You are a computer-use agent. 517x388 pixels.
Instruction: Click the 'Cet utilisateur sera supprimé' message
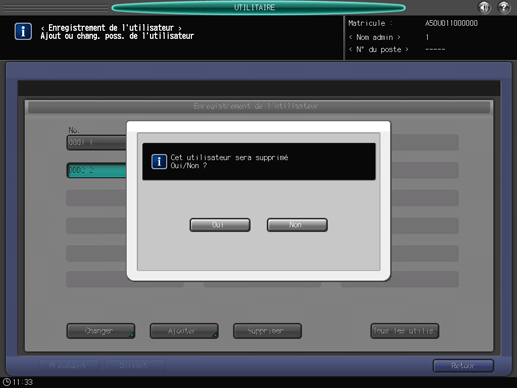[229, 158]
